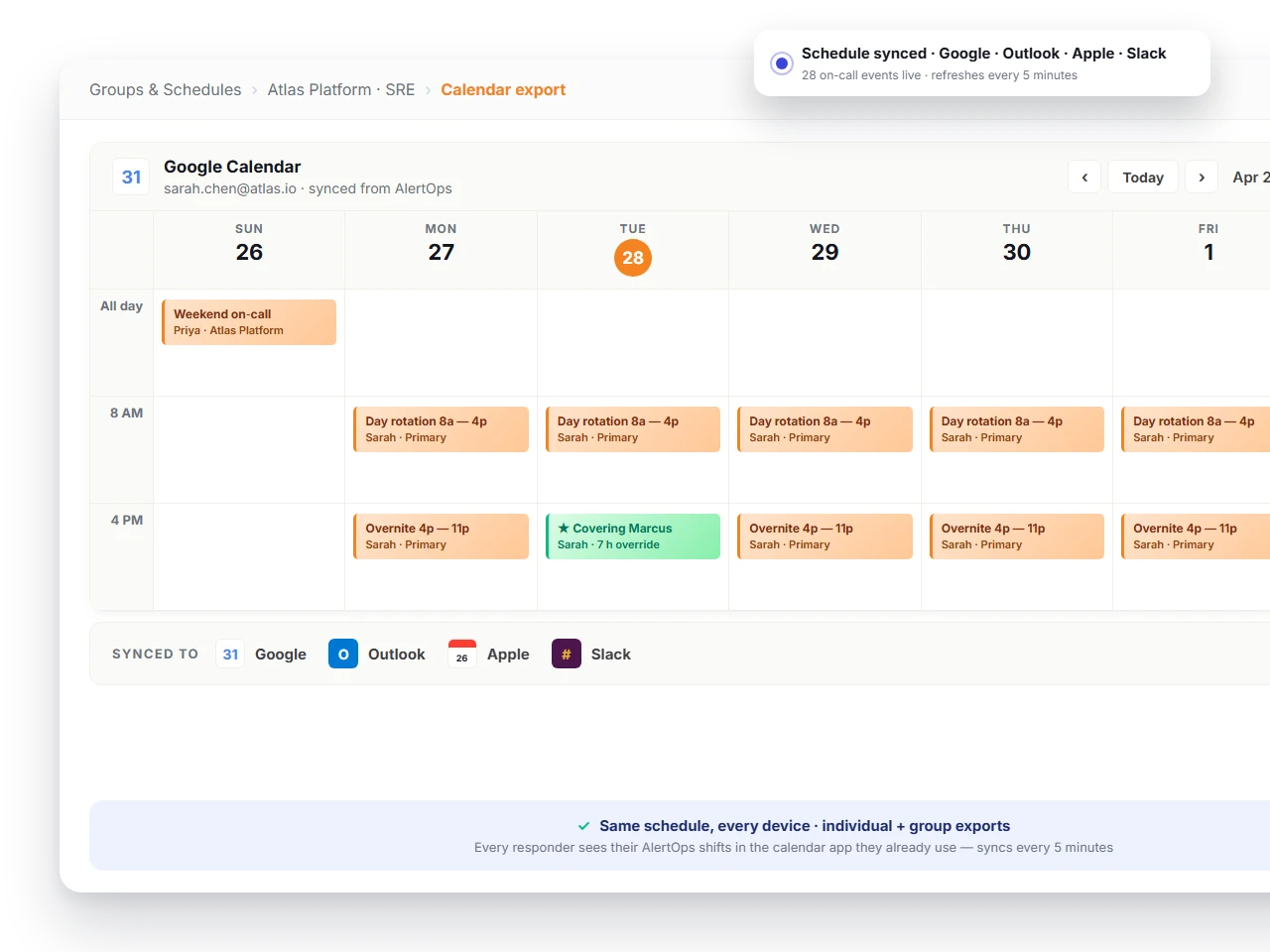The width and height of the screenshot is (1270, 952).
Task: Click Slack icon in Synced to
Action: click(567, 654)
